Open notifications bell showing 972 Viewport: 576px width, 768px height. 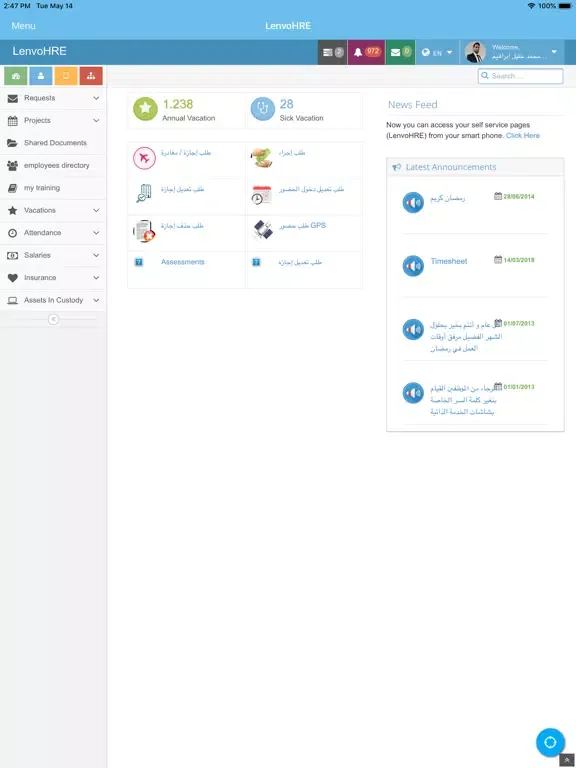pos(366,52)
